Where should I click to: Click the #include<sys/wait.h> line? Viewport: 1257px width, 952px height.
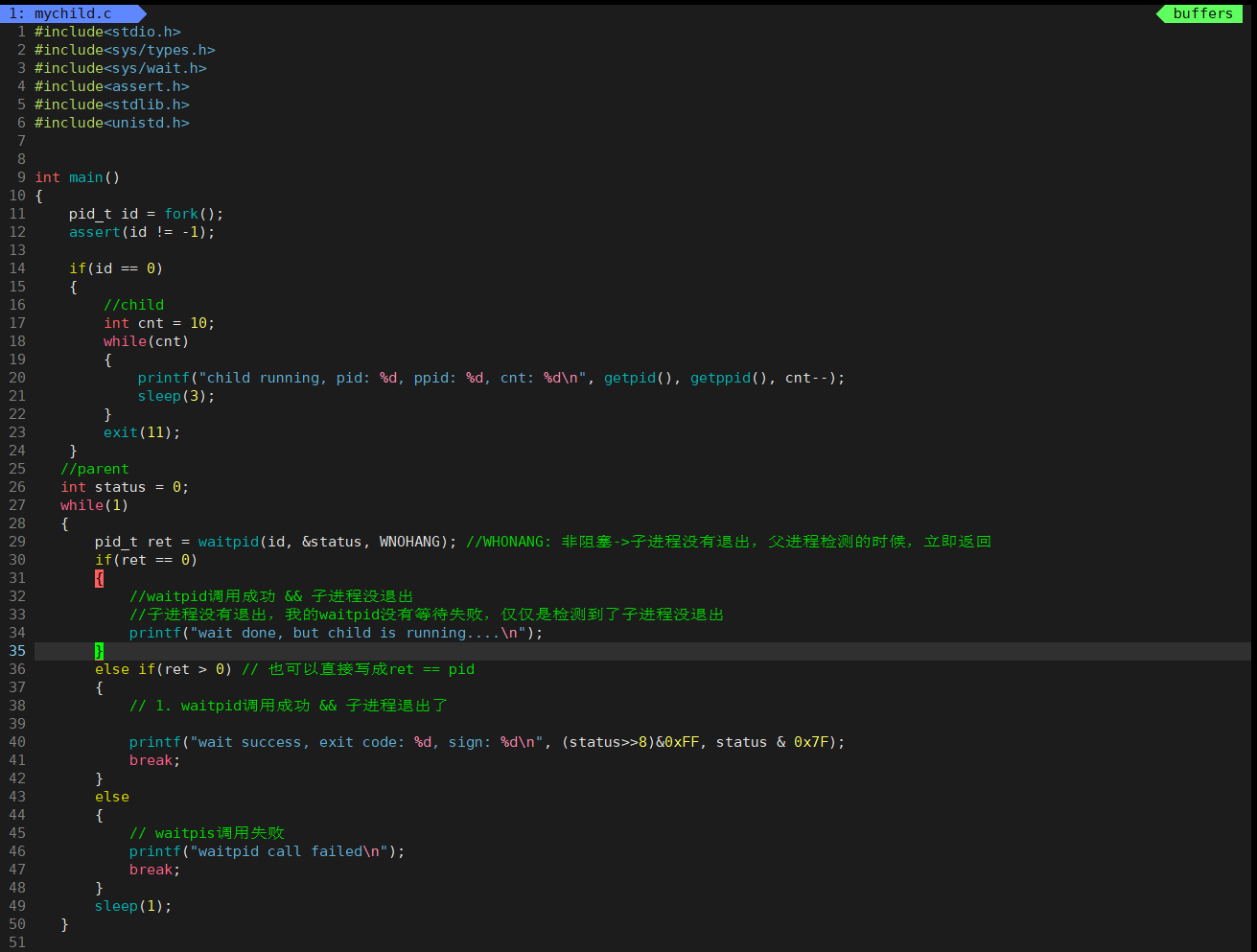(x=121, y=68)
